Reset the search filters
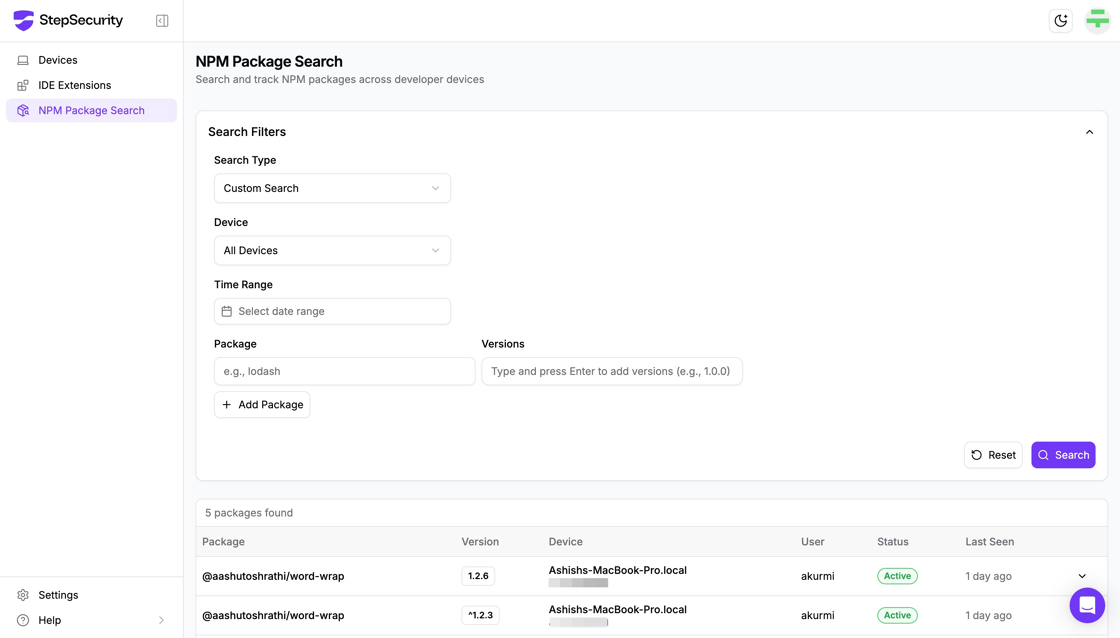This screenshot has width=1120, height=638. coord(993,455)
